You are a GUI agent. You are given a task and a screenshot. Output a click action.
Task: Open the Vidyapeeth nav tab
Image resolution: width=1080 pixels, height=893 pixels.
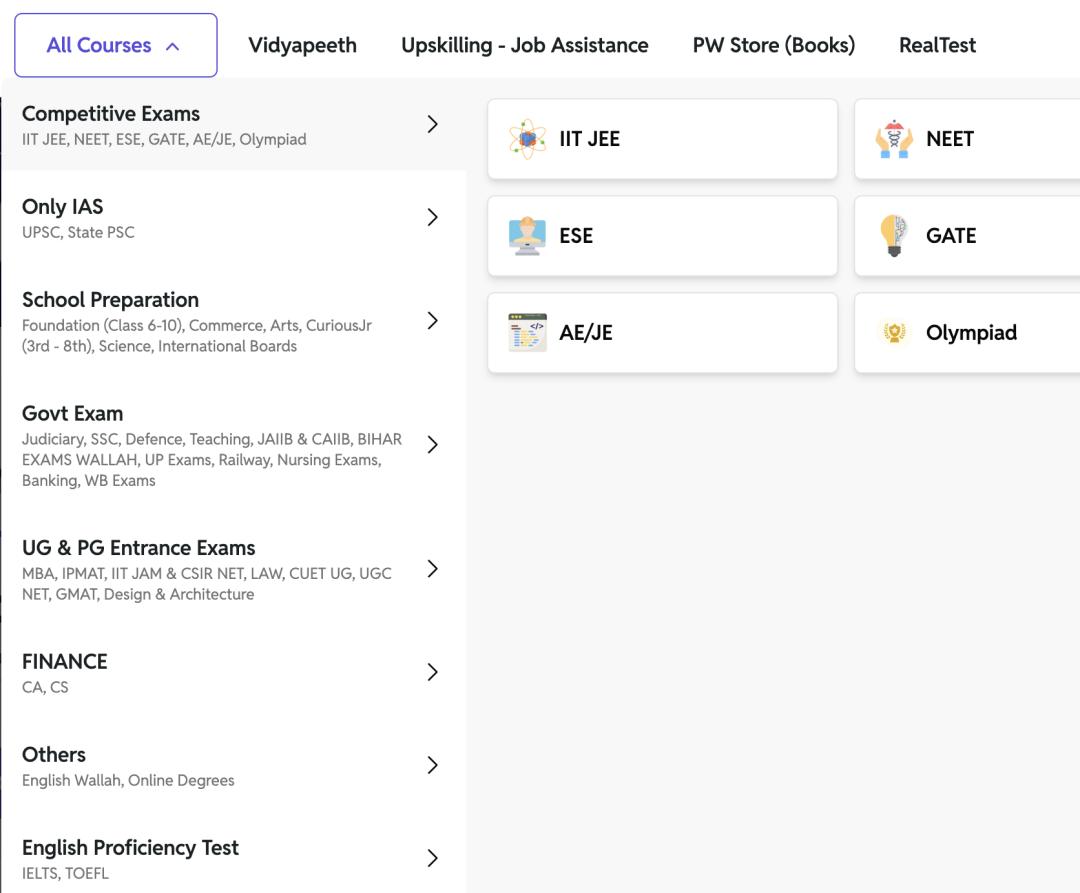pyautogui.click(x=302, y=45)
